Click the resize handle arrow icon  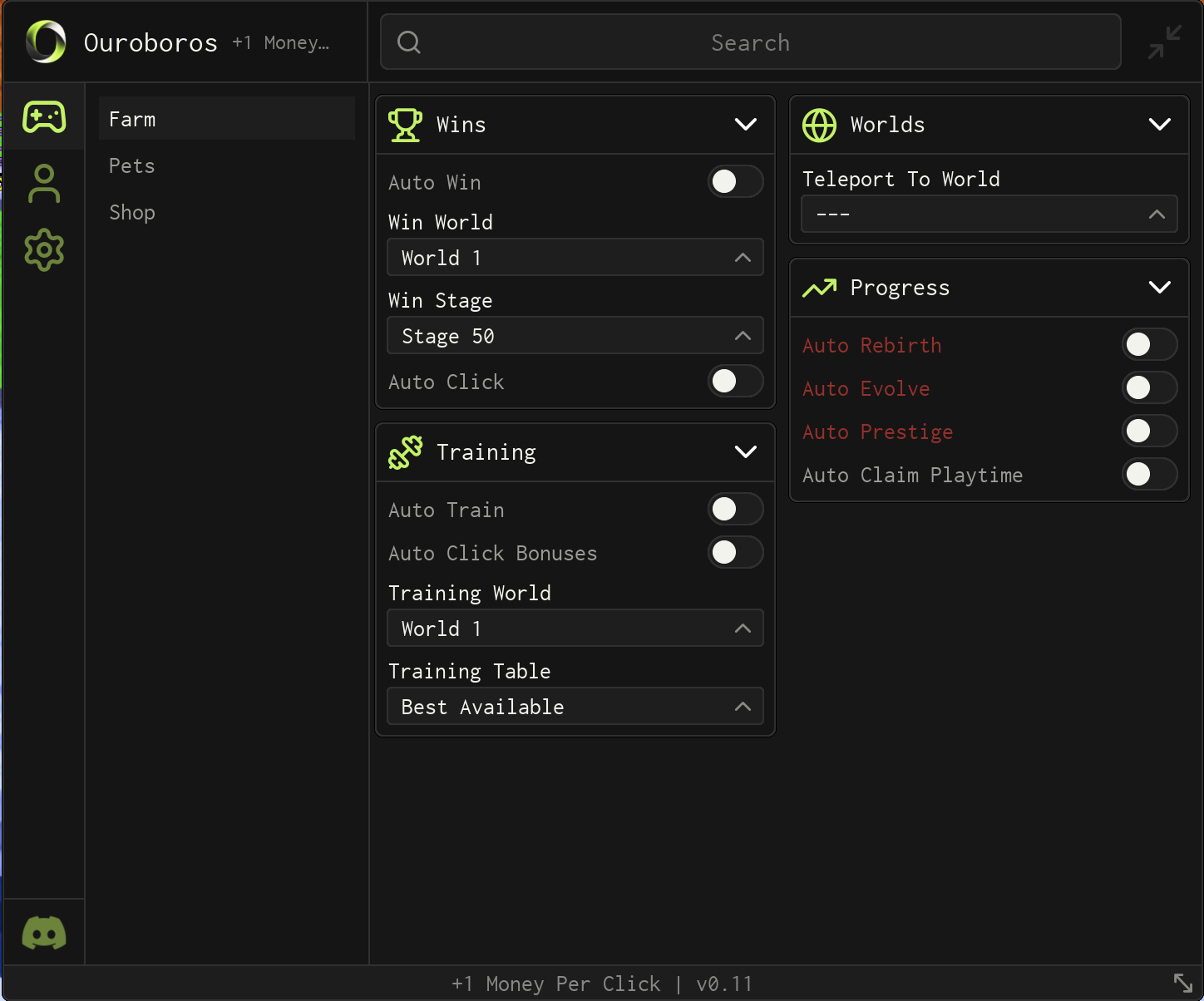click(1183, 983)
